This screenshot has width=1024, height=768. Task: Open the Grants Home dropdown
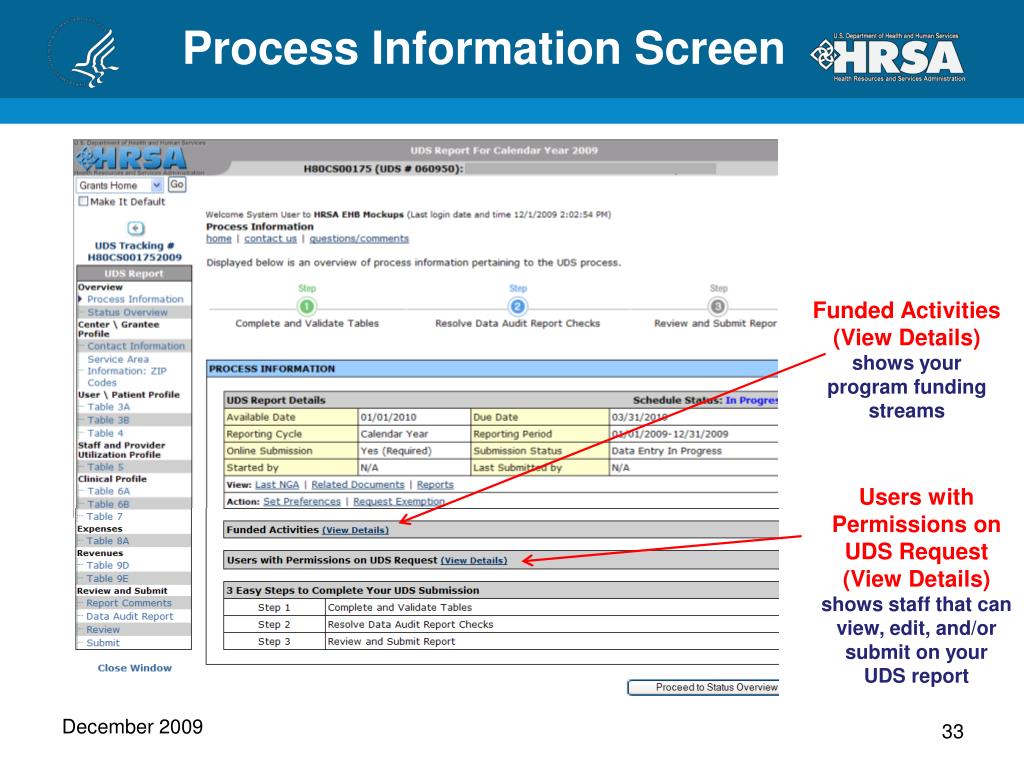[x=120, y=185]
